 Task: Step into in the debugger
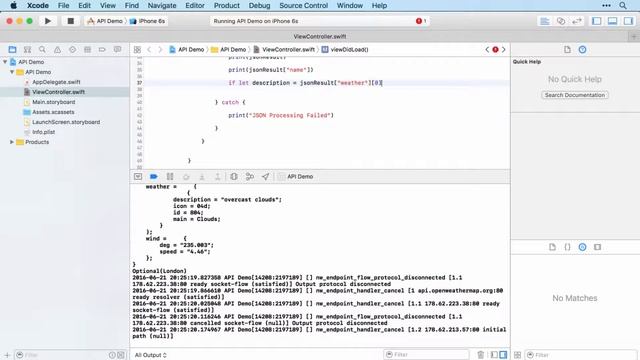pos(202,176)
